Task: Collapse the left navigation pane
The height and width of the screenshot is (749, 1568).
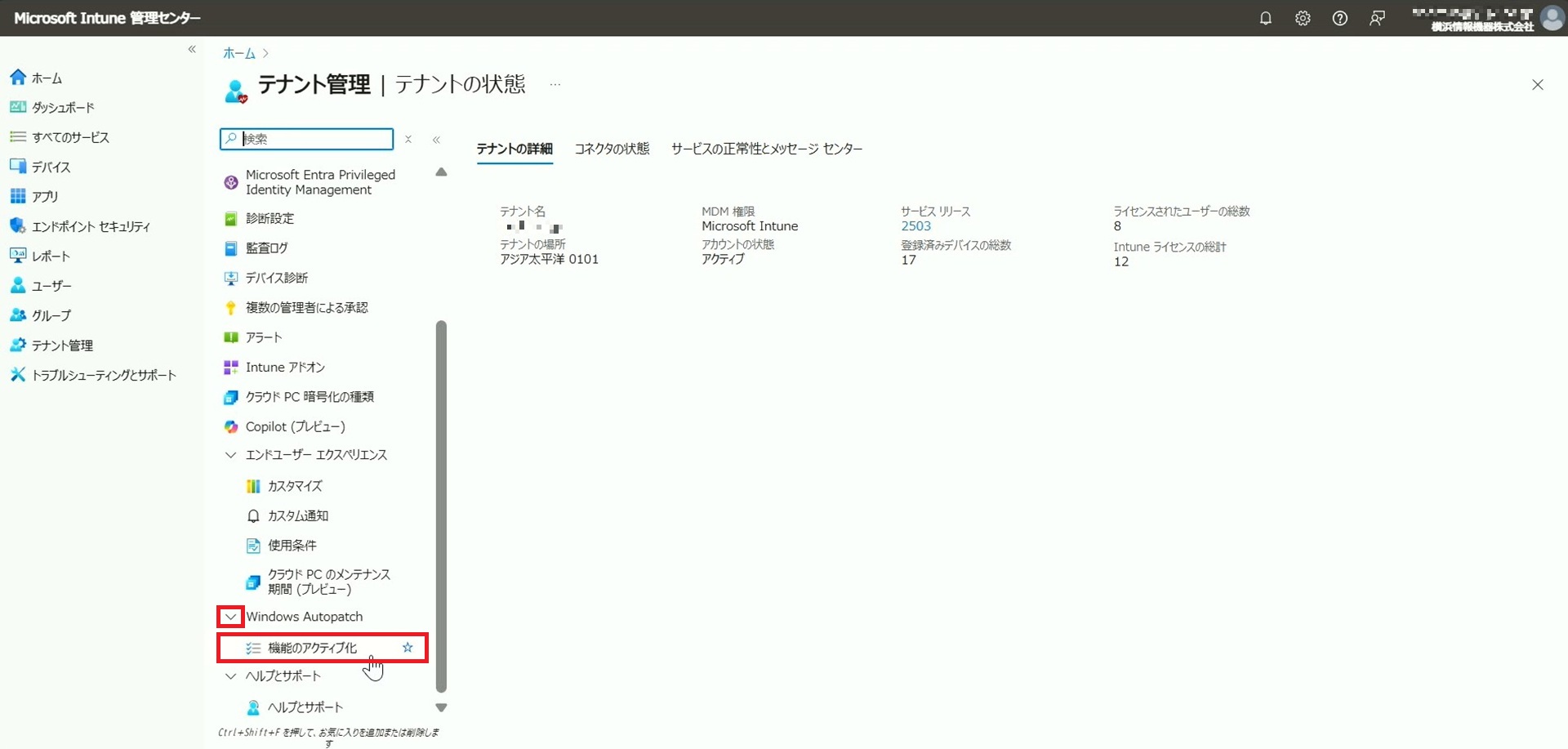Action: point(192,50)
